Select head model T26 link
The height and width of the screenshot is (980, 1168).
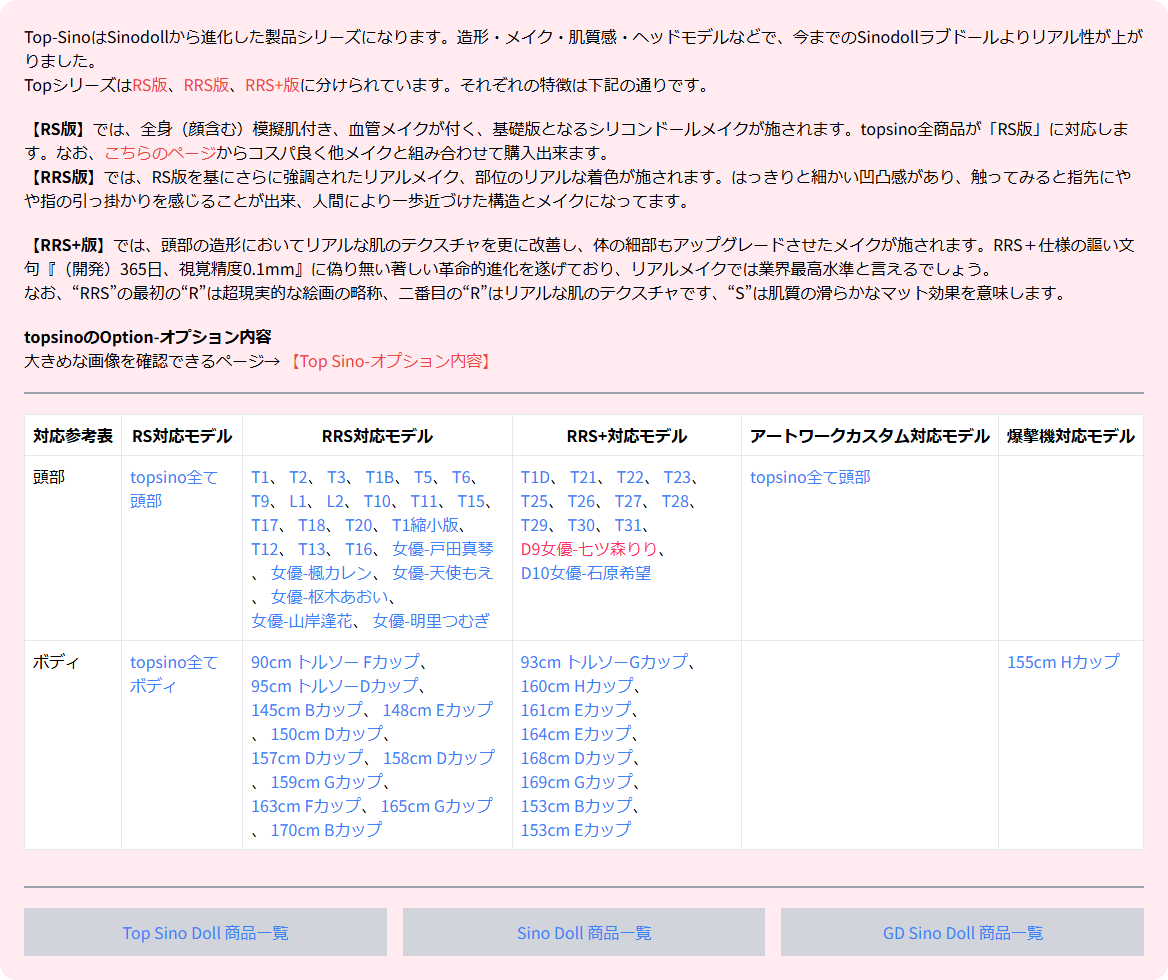(582, 501)
